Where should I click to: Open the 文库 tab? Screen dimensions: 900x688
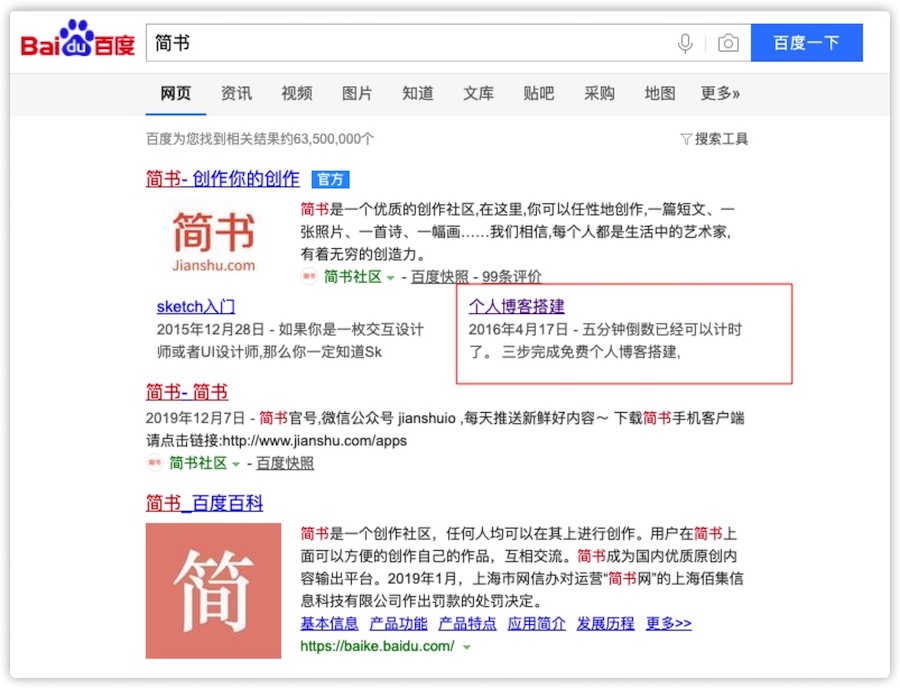tap(478, 93)
